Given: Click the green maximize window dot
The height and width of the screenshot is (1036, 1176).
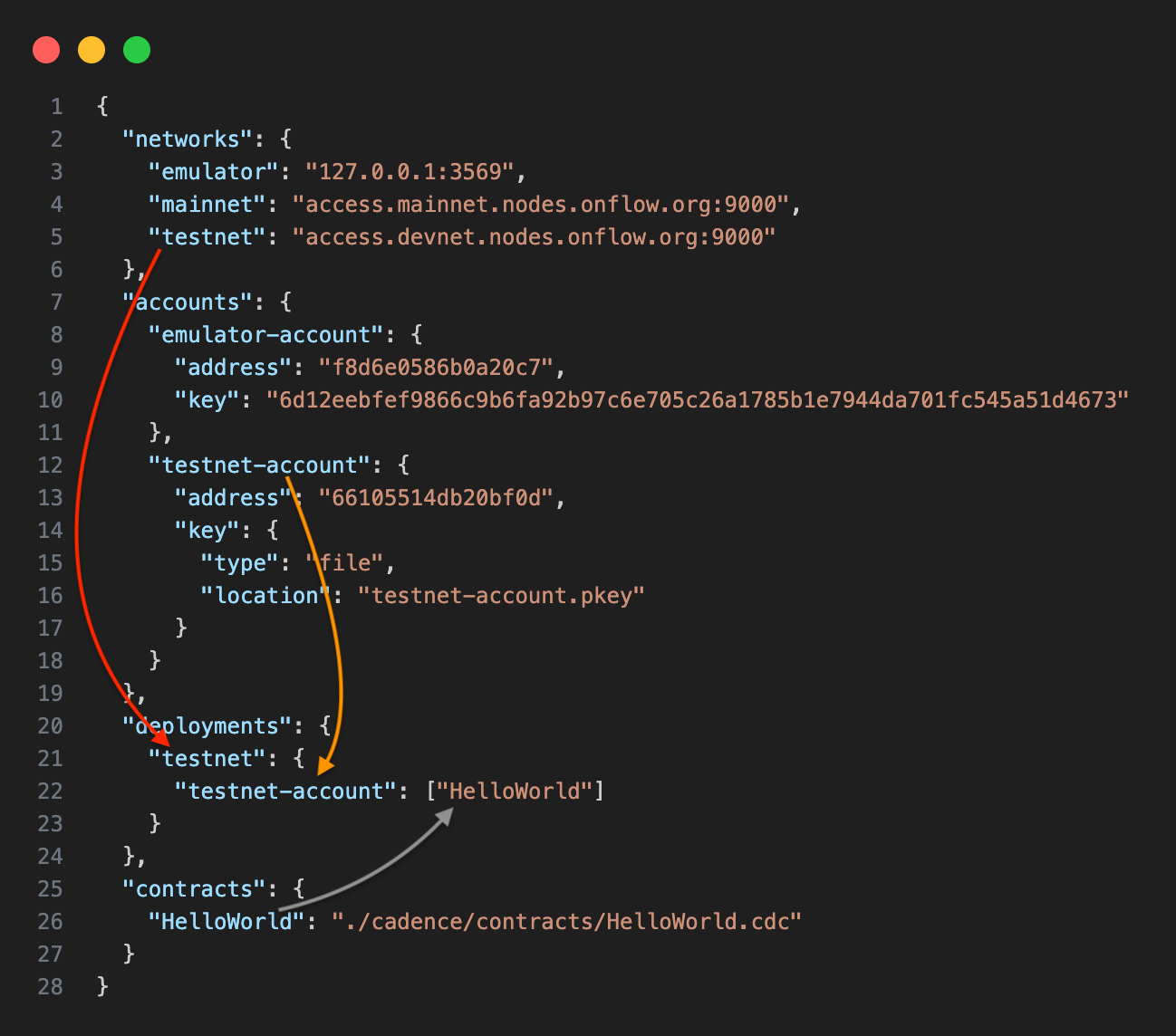Looking at the screenshot, I should click(x=137, y=50).
